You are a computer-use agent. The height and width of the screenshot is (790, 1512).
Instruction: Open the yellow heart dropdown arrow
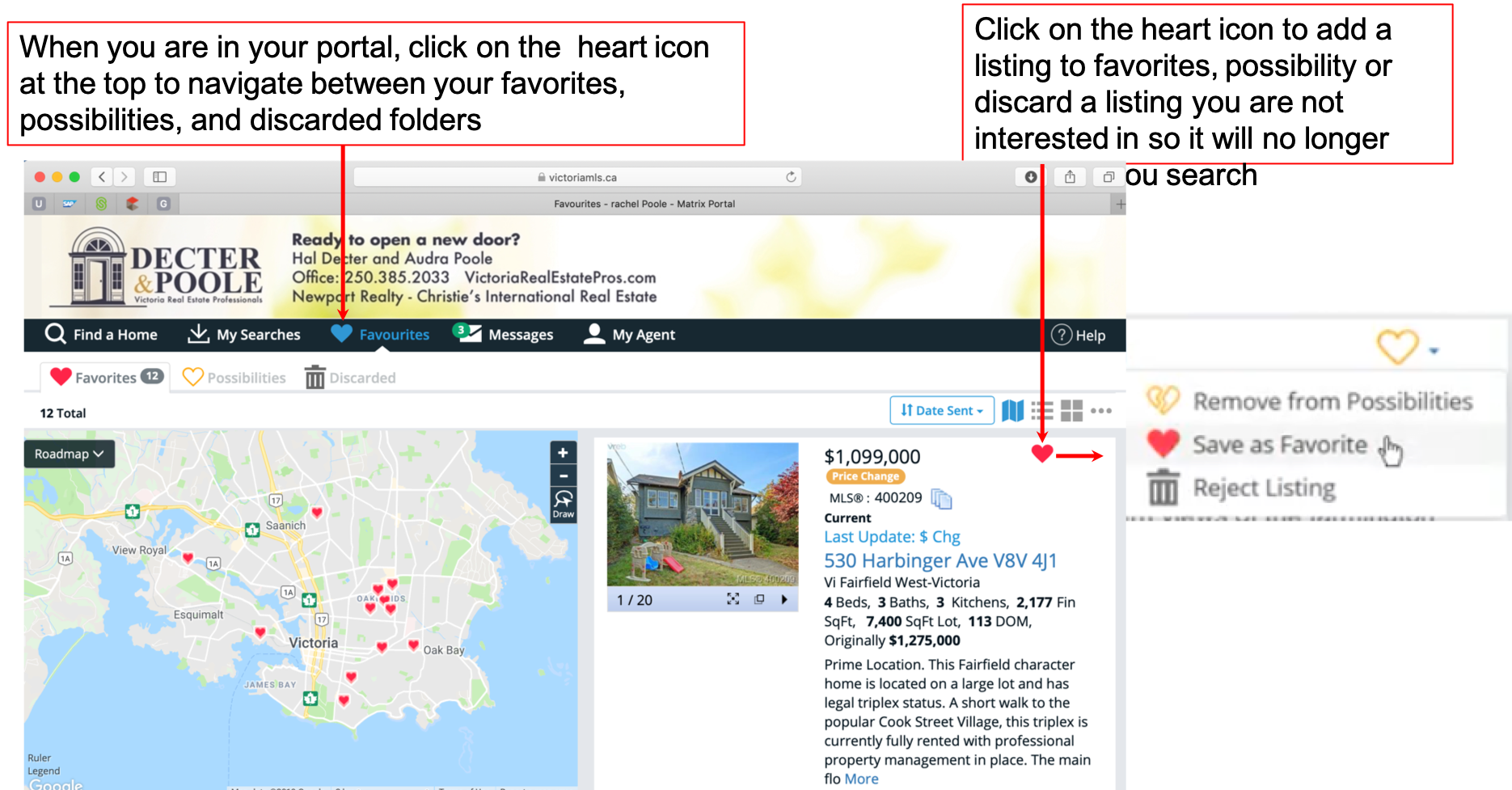pyautogui.click(x=1434, y=351)
